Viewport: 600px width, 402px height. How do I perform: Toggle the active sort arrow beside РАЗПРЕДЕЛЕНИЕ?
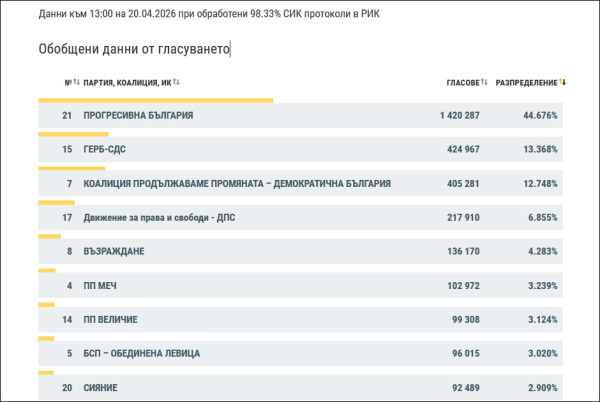[563, 82]
